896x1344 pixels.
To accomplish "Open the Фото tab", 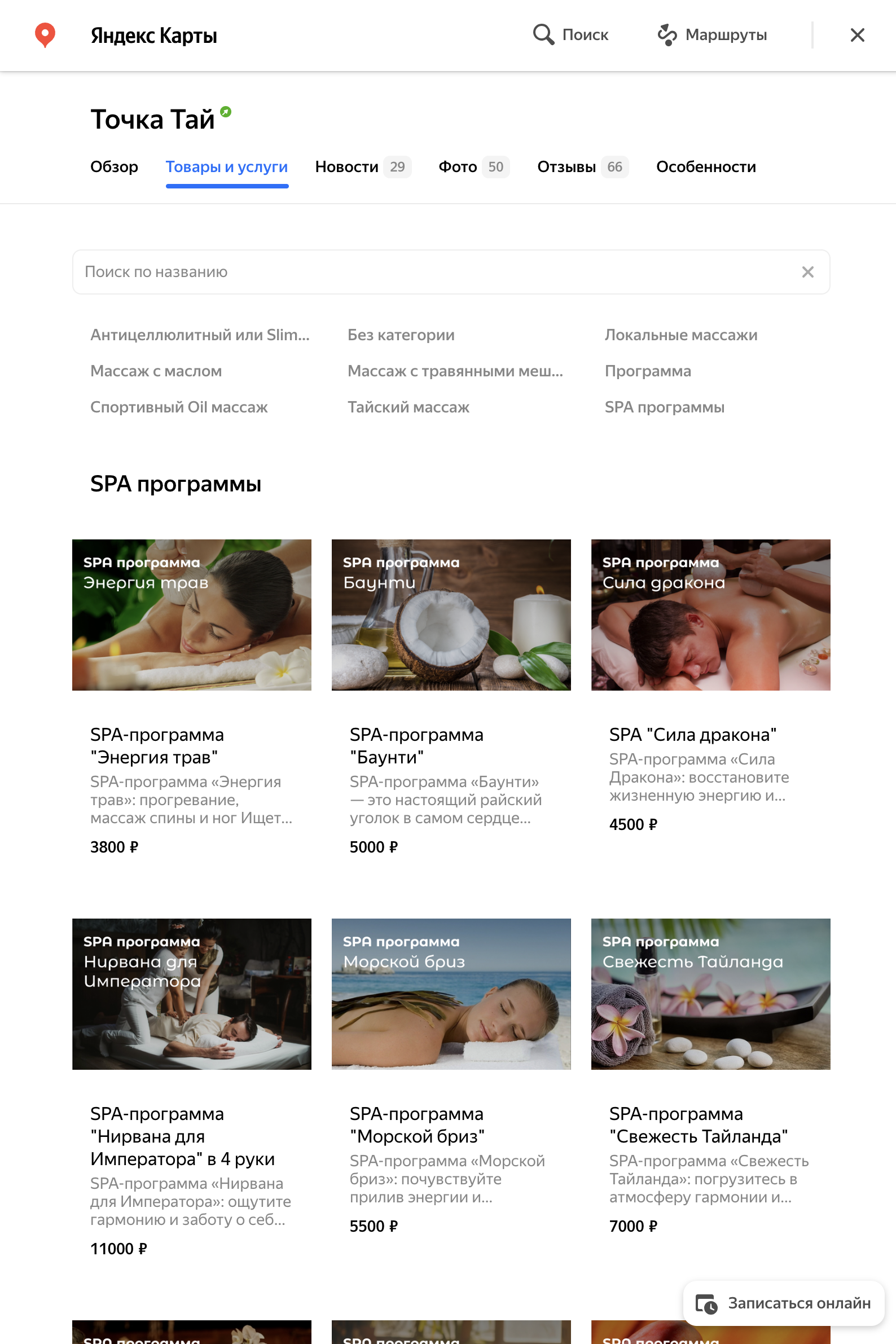I will click(x=474, y=167).
